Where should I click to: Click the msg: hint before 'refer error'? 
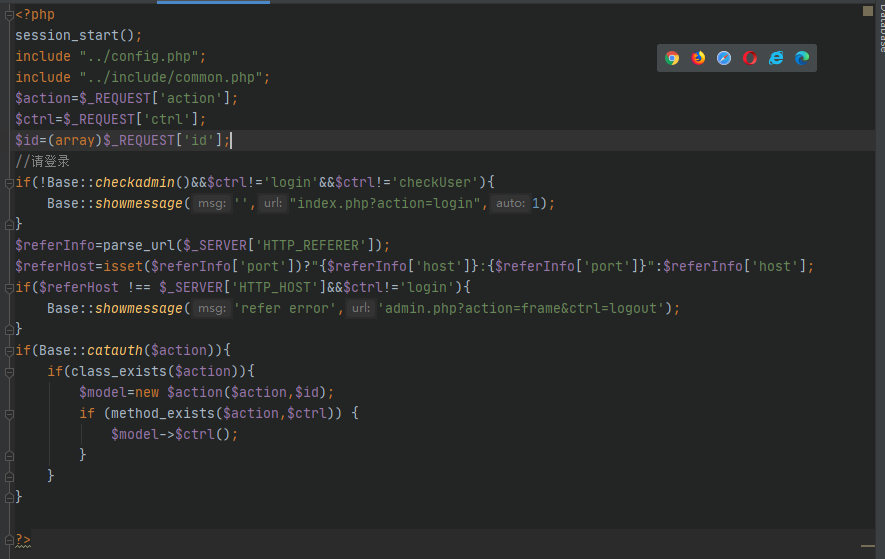click(212, 308)
